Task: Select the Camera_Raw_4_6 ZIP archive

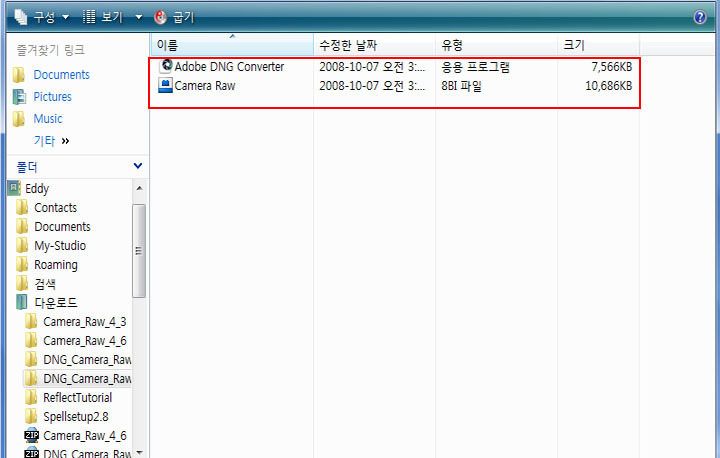Action: (x=84, y=435)
